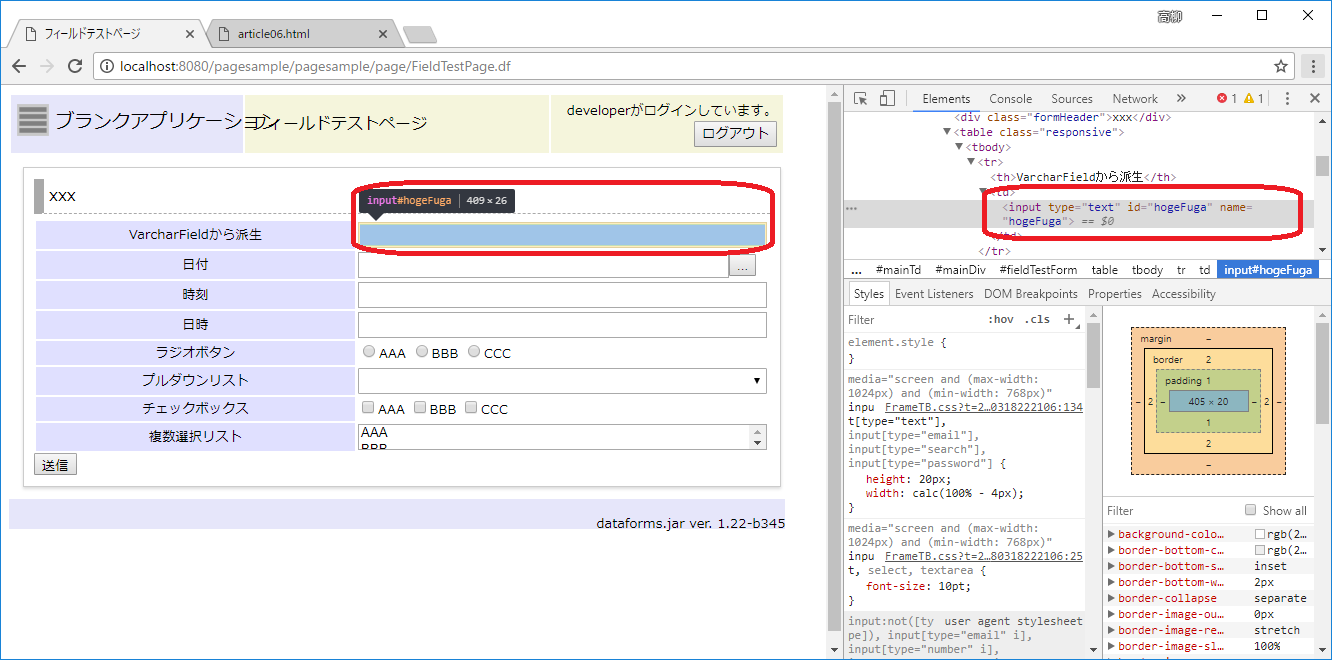Expand the background-color computed property

(1112, 534)
